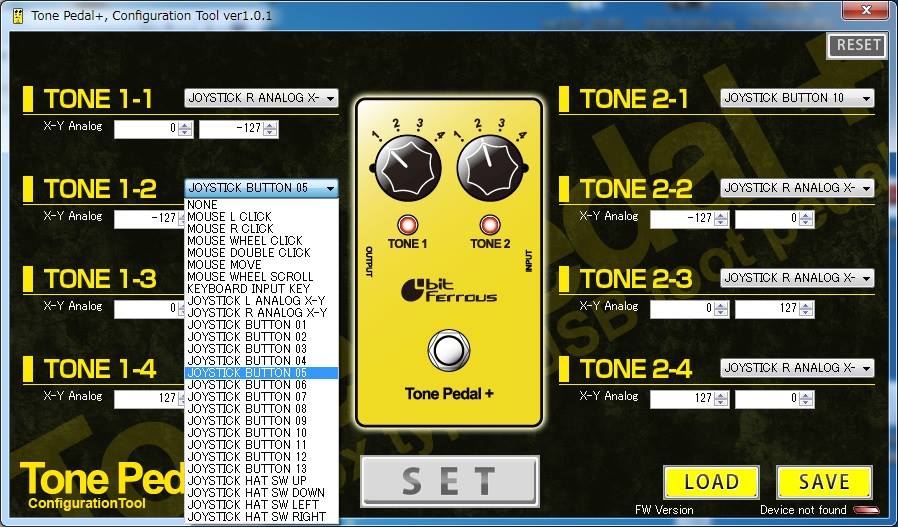Select JOYSTICK BUTTON 07 option
The width and height of the screenshot is (898, 527).
click(x=261, y=397)
